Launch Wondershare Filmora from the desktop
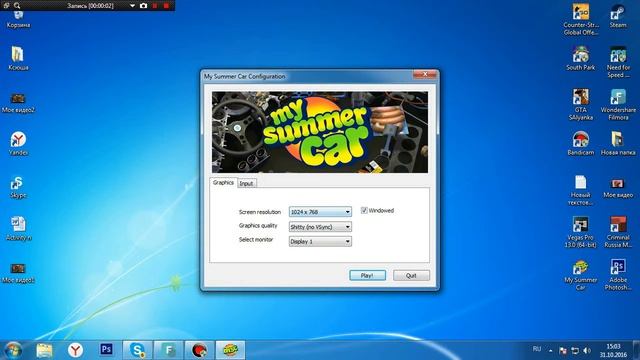Image resolution: width=640 pixels, height=360 pixels. click(x=618, y=104)
